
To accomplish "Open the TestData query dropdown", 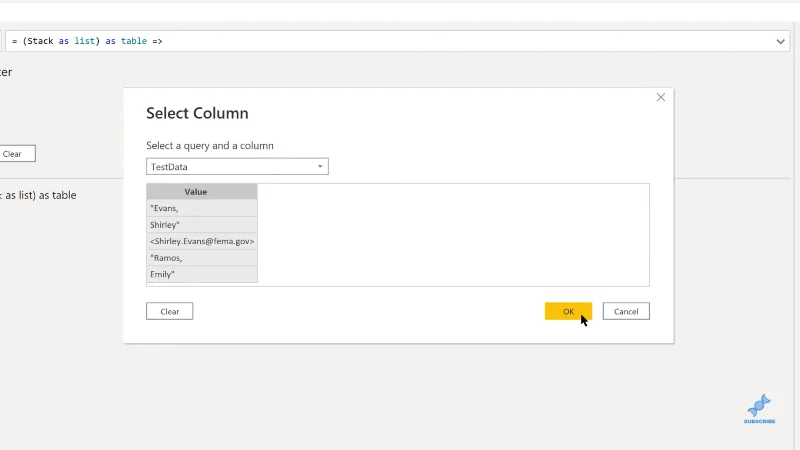I will pos(237,166).
